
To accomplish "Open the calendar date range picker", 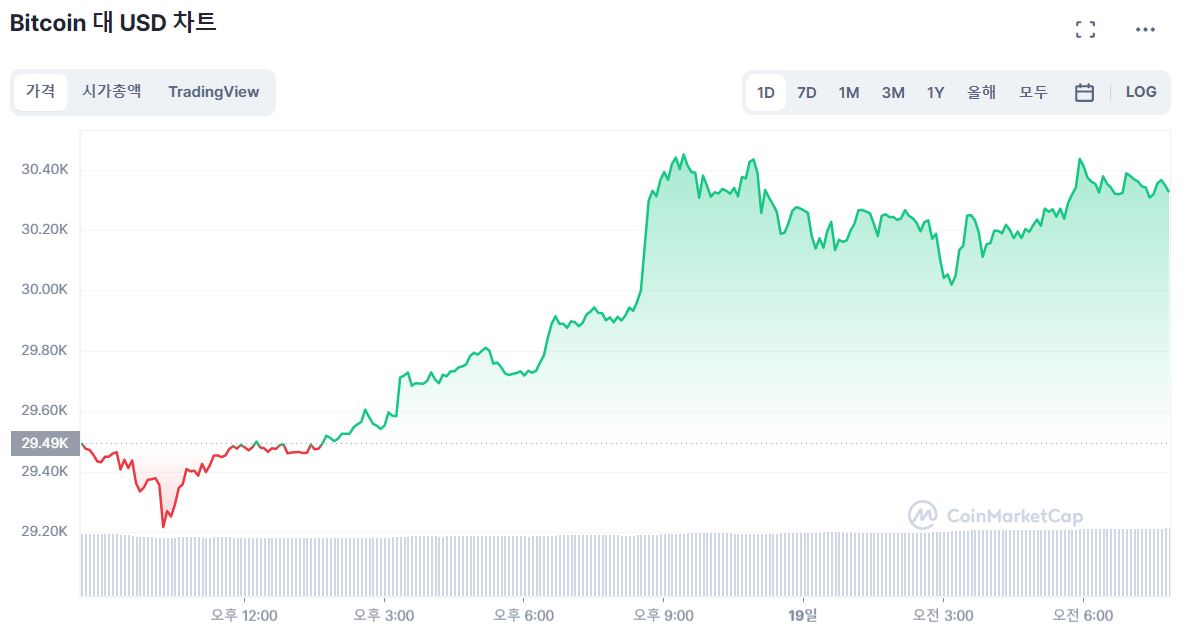I will click(x=1084, y=92).
